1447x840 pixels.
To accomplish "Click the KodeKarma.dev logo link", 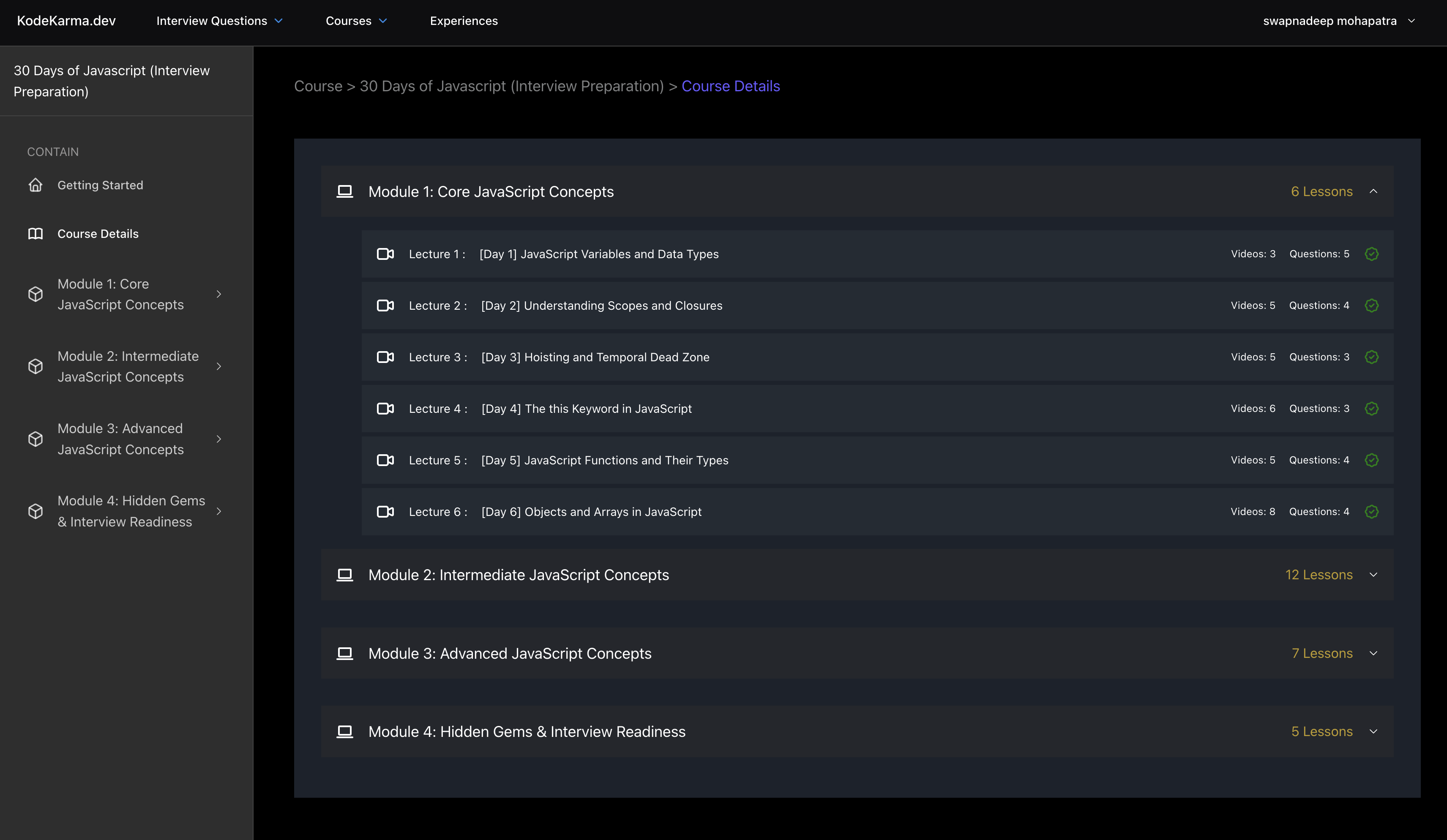I will click(66, 21).
